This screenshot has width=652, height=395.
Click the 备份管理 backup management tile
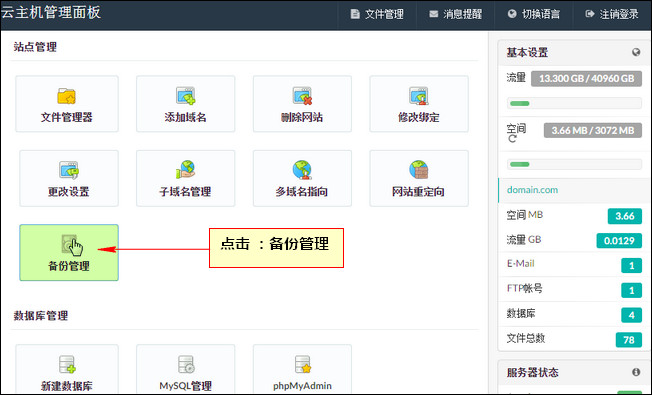69,253
